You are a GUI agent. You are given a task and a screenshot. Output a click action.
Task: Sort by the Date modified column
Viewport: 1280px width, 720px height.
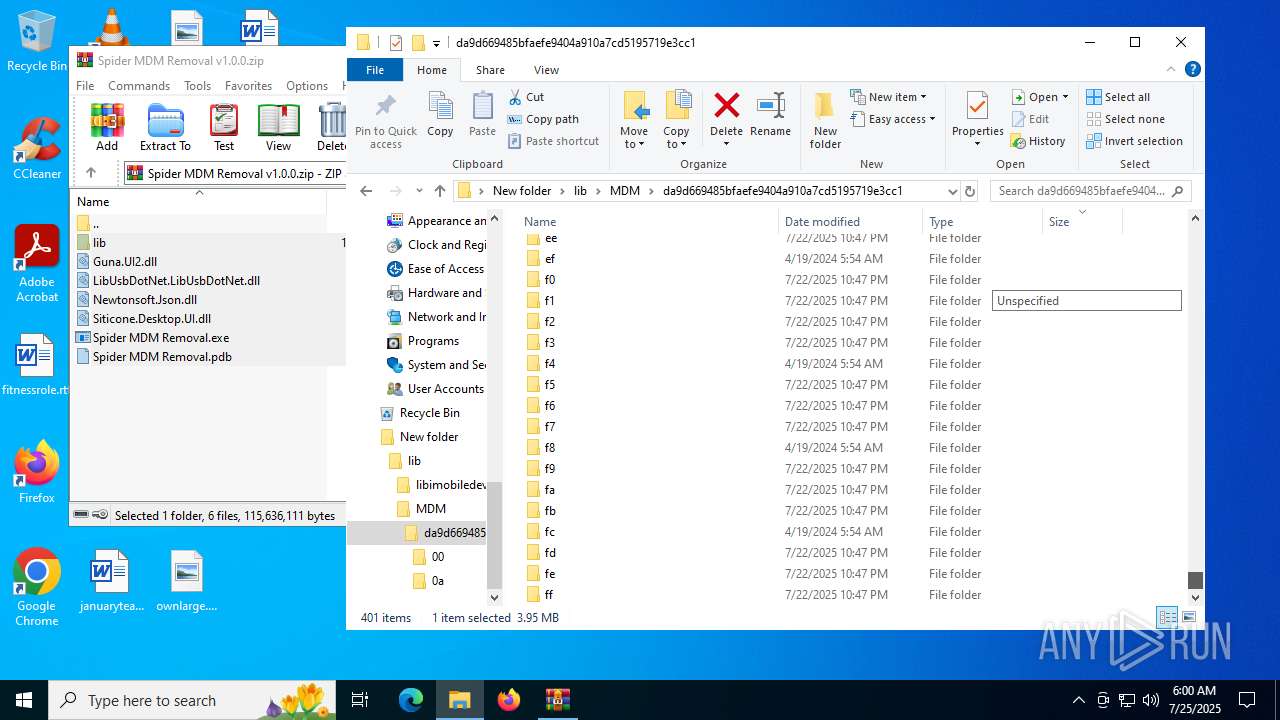click(x=850, y=222)
